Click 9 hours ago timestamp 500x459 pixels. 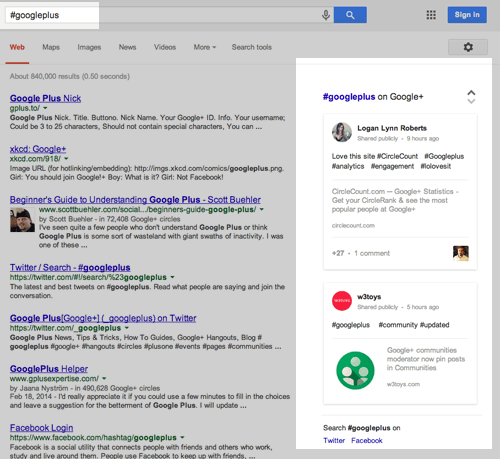tap(423, 138)
